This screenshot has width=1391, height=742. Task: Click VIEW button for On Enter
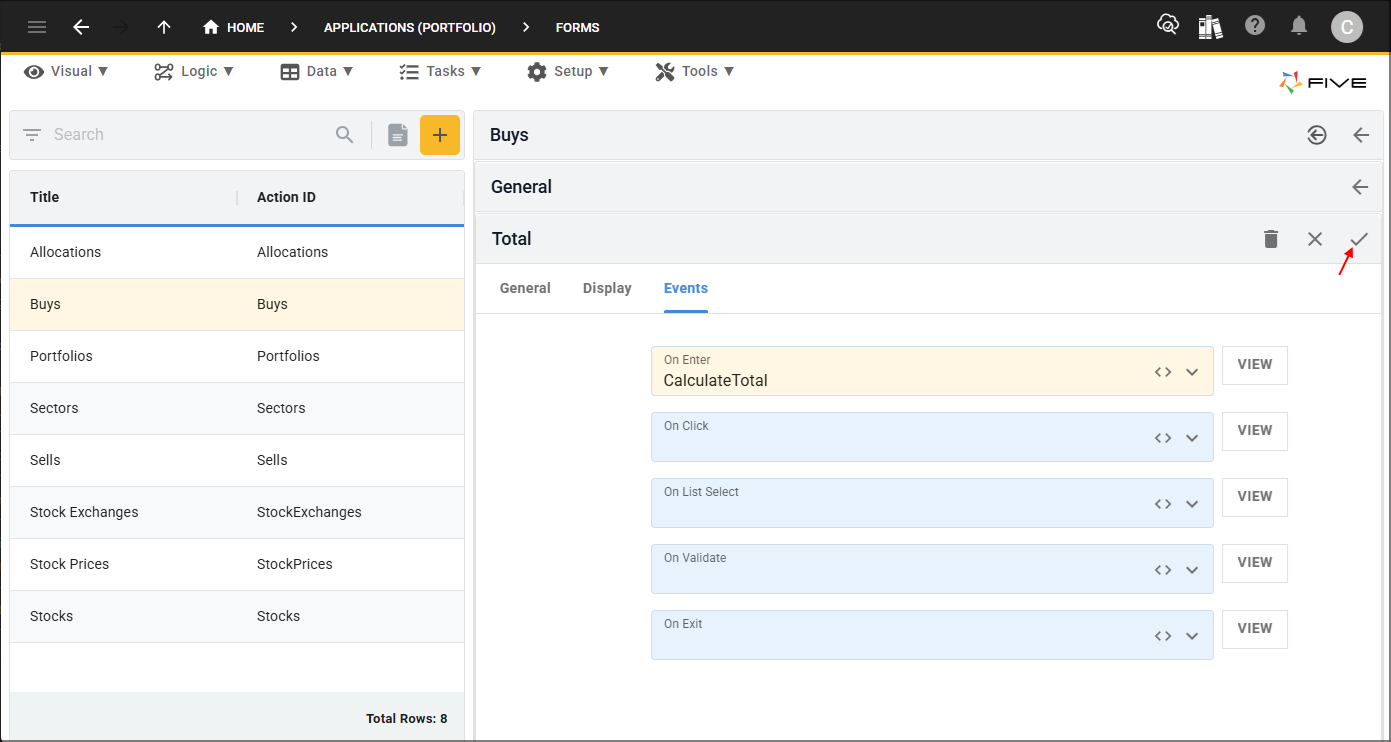click(x=1255, y=365)
